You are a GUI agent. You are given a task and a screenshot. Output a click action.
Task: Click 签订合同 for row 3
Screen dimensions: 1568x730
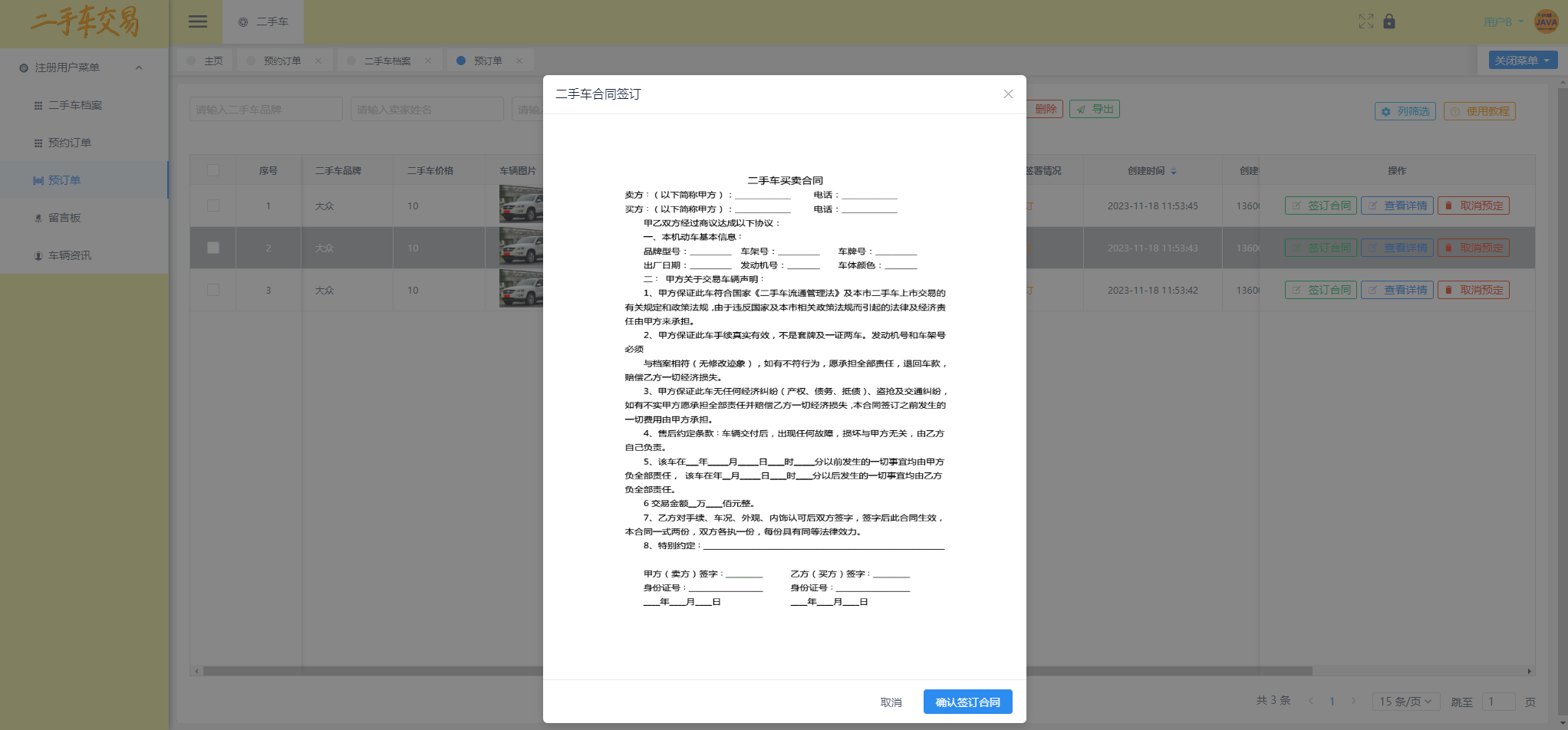[1321, 290]
